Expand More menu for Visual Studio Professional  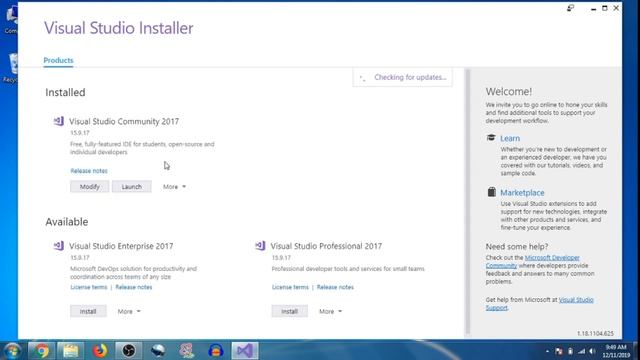[331, 311]
